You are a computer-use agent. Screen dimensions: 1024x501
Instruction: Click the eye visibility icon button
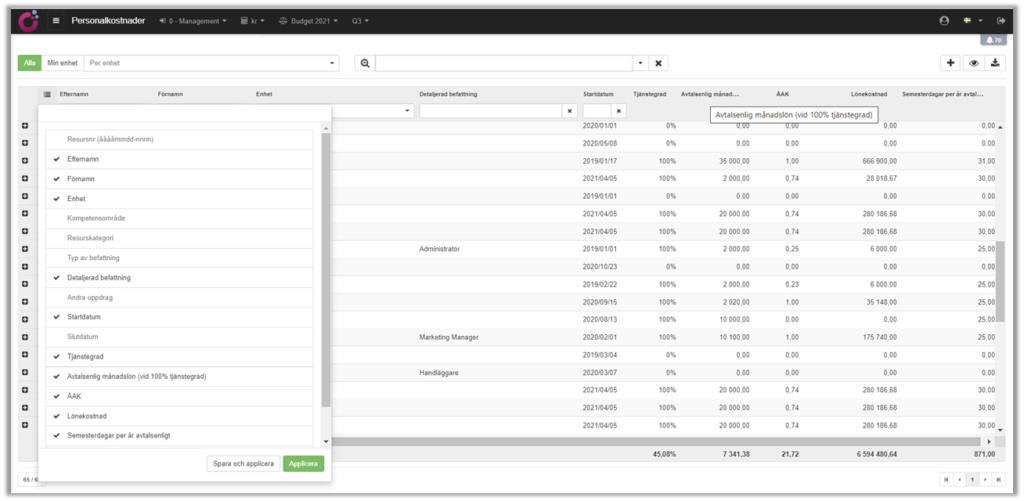tap(973, 63)
